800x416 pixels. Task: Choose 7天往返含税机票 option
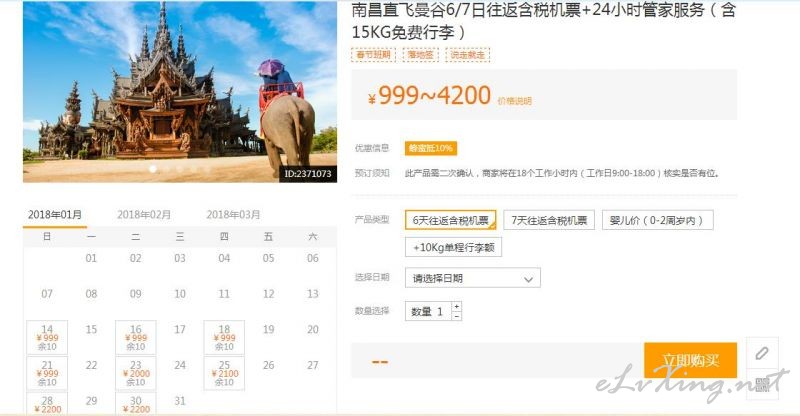(549, 220)
